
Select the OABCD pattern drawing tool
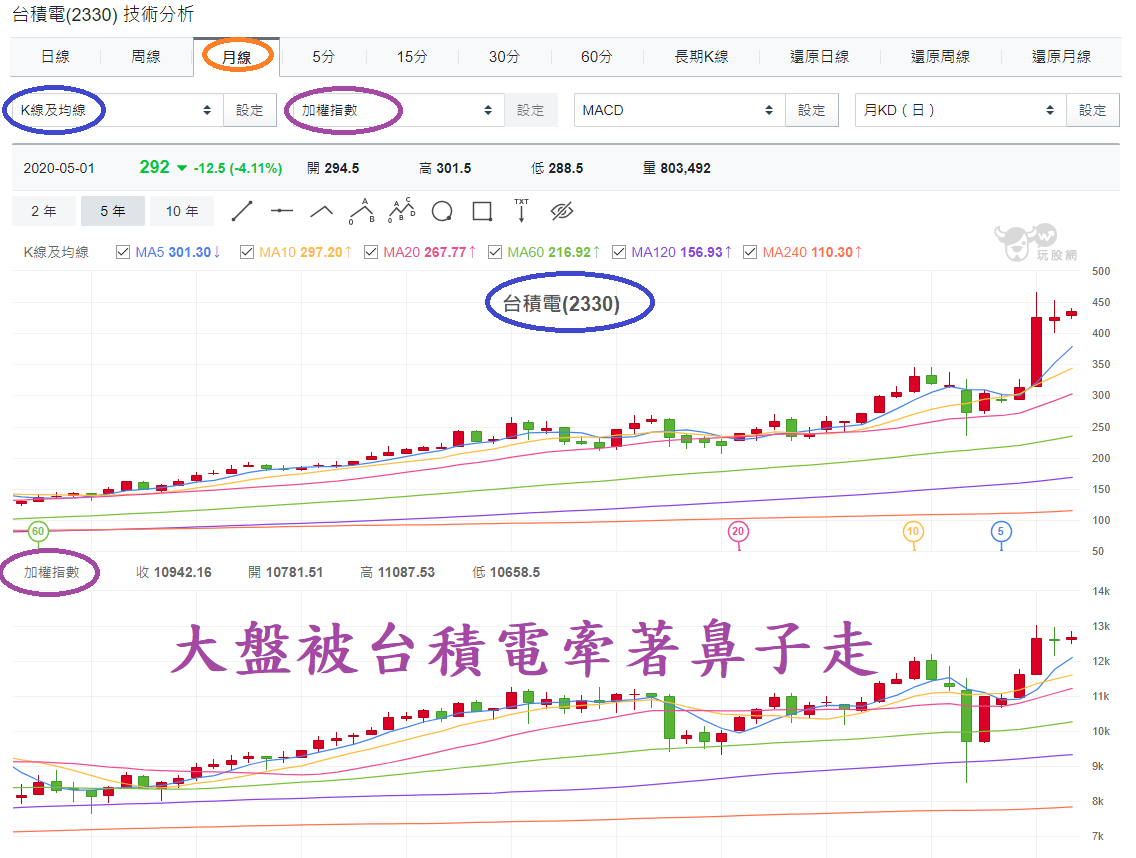[x=402, y=211]
